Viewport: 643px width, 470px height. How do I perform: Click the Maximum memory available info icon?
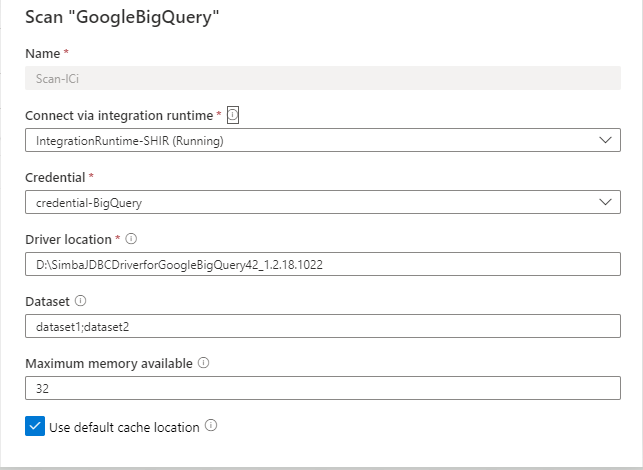[x=203, y=363]
